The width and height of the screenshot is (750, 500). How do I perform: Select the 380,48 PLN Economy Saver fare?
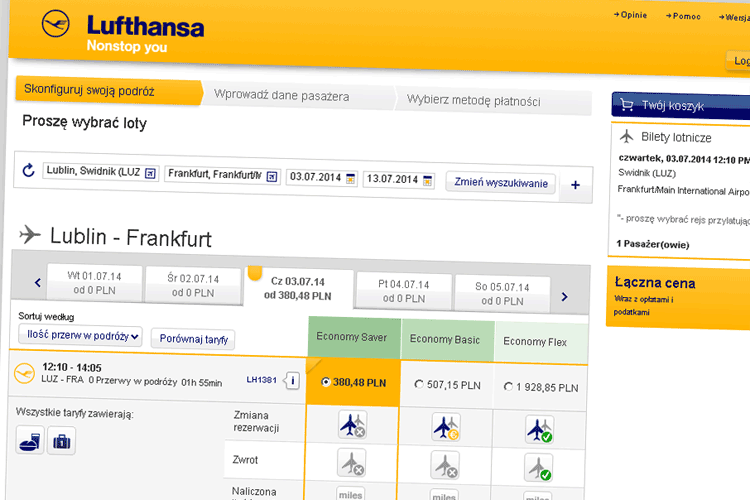(326, 382)
